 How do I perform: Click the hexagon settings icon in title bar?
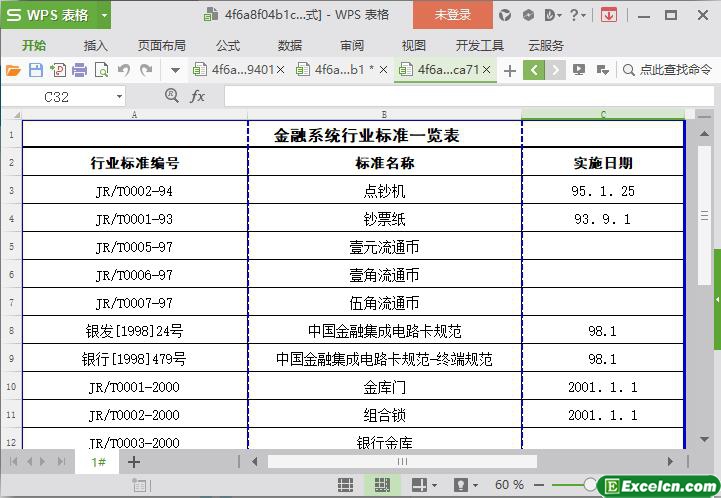point(528,15)
